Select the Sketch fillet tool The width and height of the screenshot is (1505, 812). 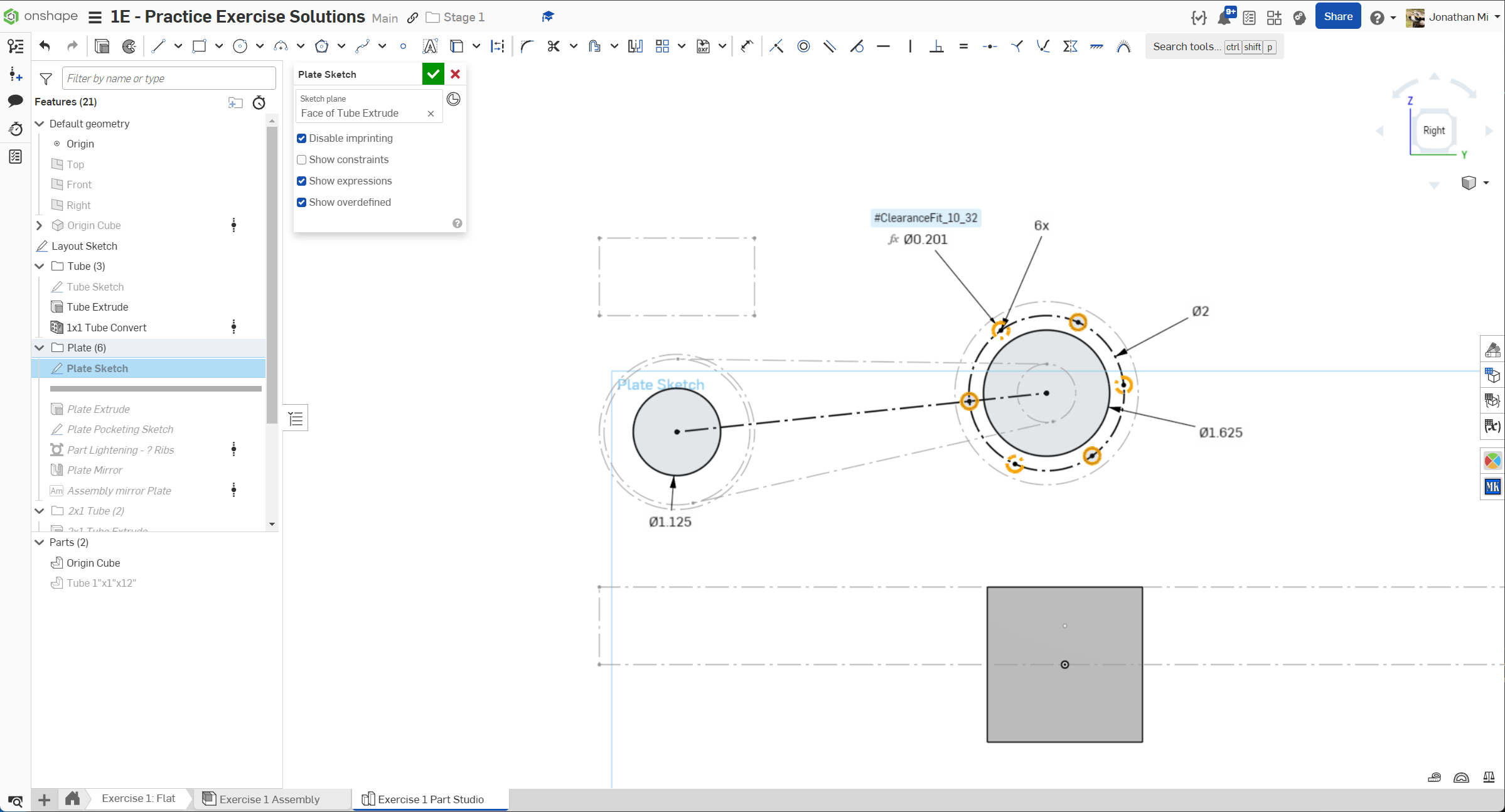pyautogui.click(x=527, y=46)
